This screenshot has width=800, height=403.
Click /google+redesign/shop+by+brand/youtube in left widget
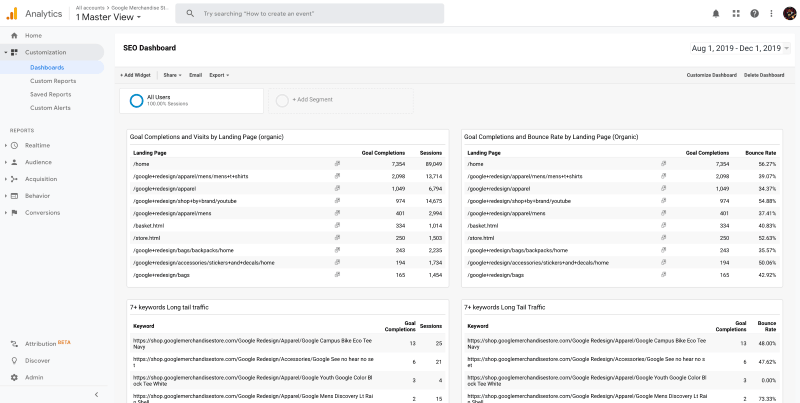[x=185, y=201]
